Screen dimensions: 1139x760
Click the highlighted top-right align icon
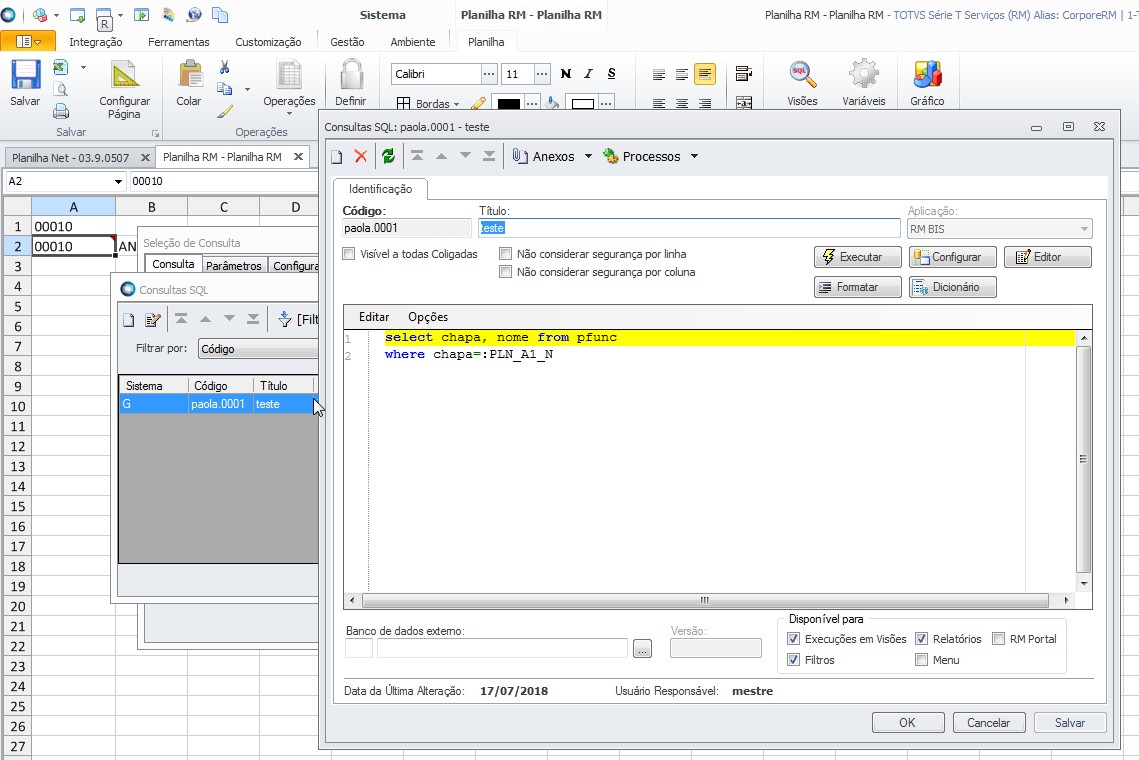(705, 74)
